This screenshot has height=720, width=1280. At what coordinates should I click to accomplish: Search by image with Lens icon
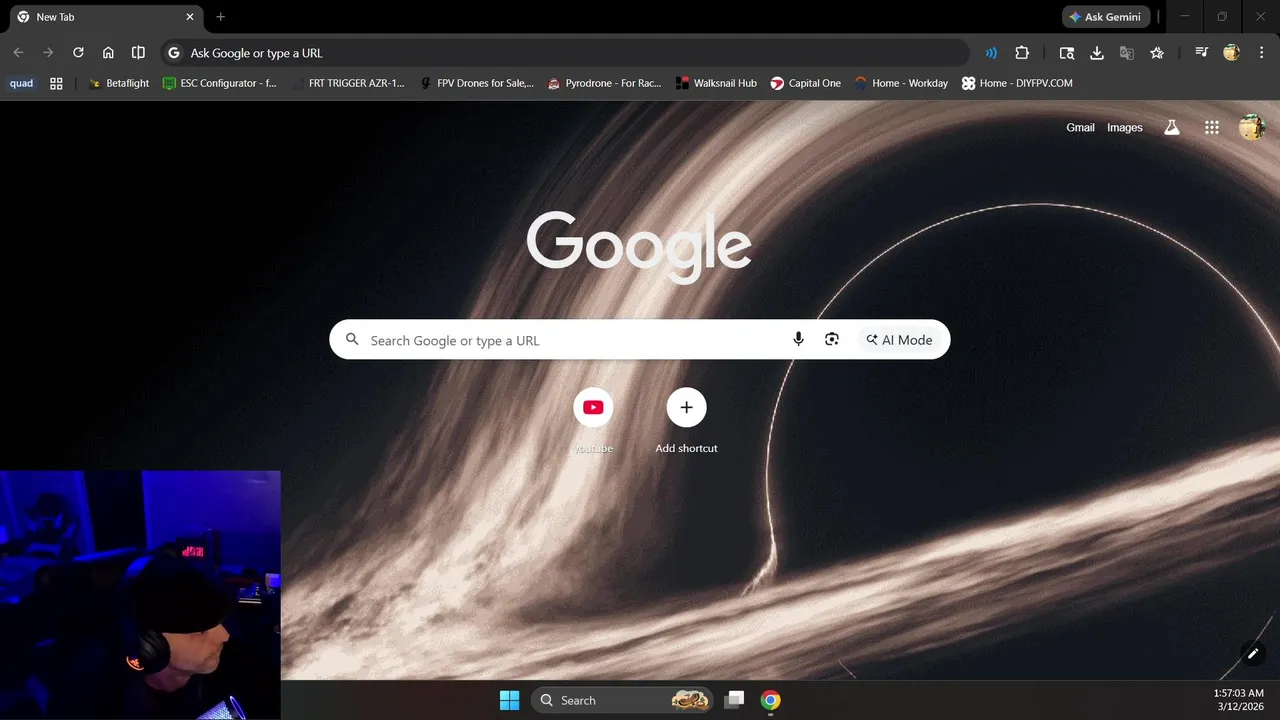pos(832,340)
